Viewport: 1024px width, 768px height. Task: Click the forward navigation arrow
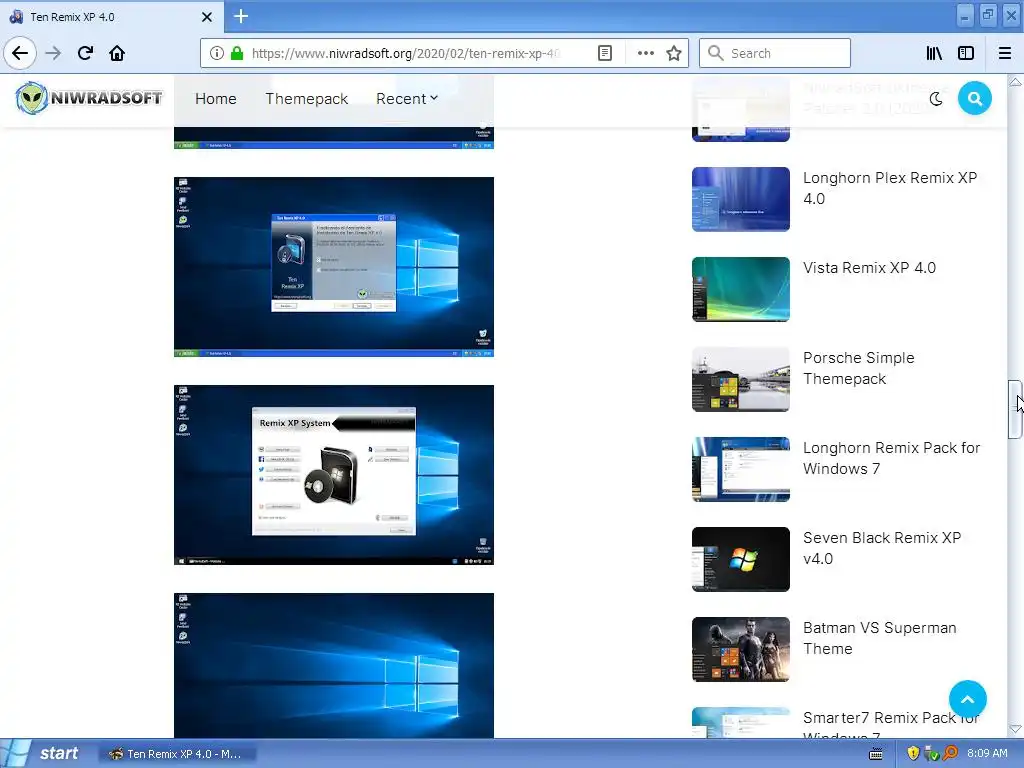[53, 53]
